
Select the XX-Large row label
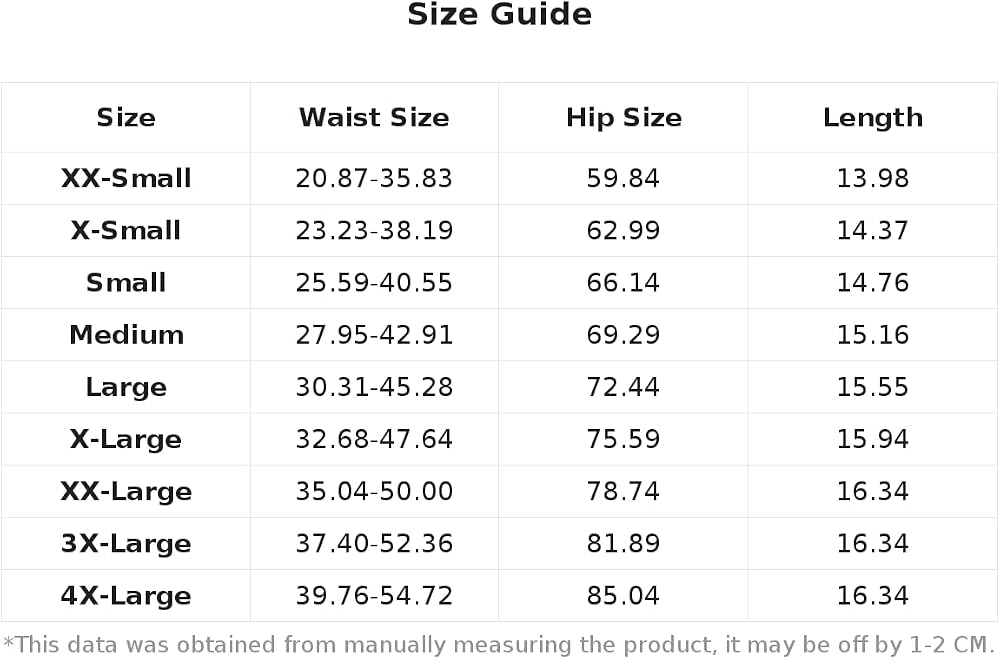tap(126, 492)
